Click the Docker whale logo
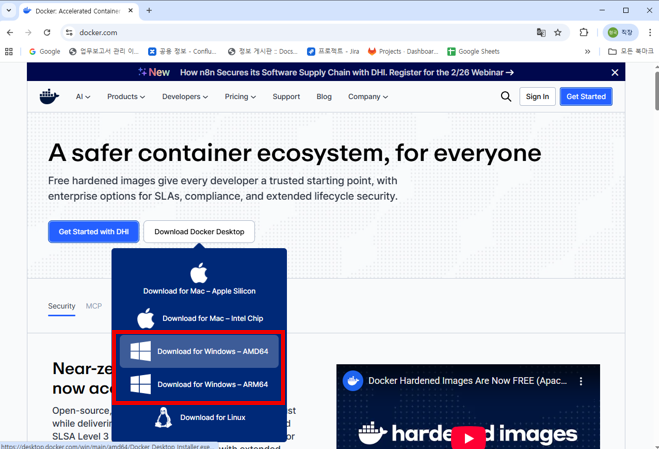The height and width of the screenshot is (449, 659). click(x=49, y=97)
